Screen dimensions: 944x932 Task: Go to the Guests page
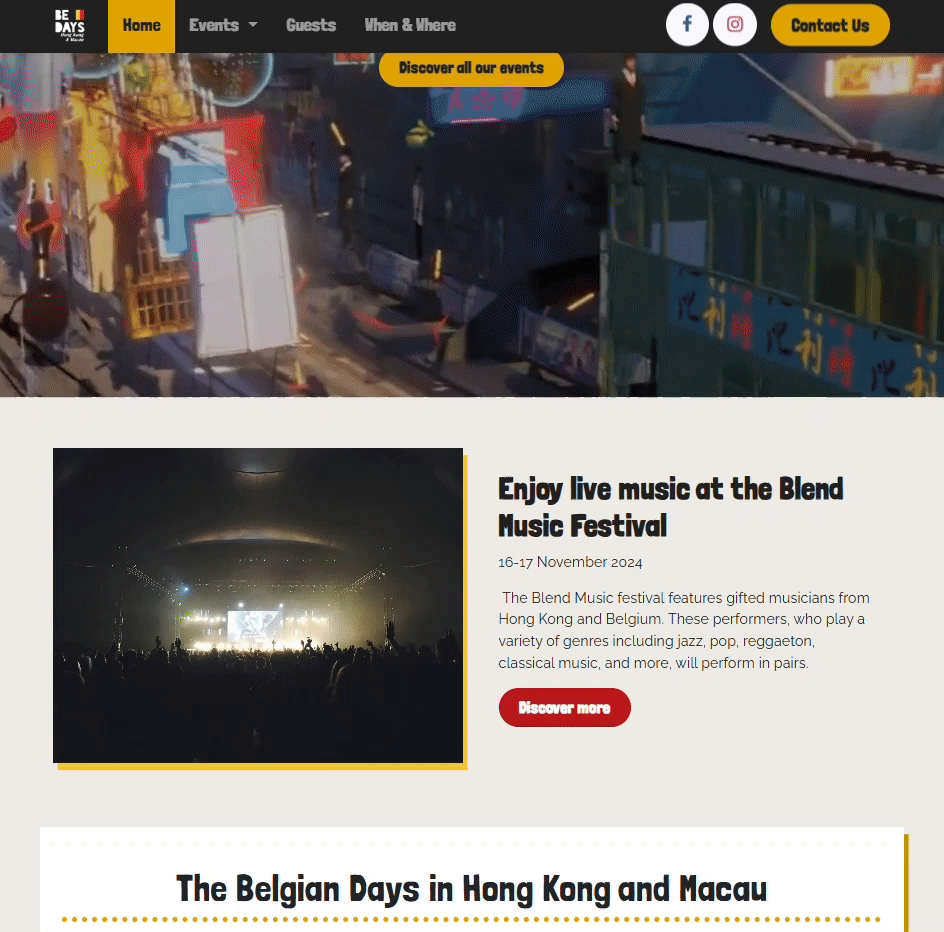(x=311, y=25)
